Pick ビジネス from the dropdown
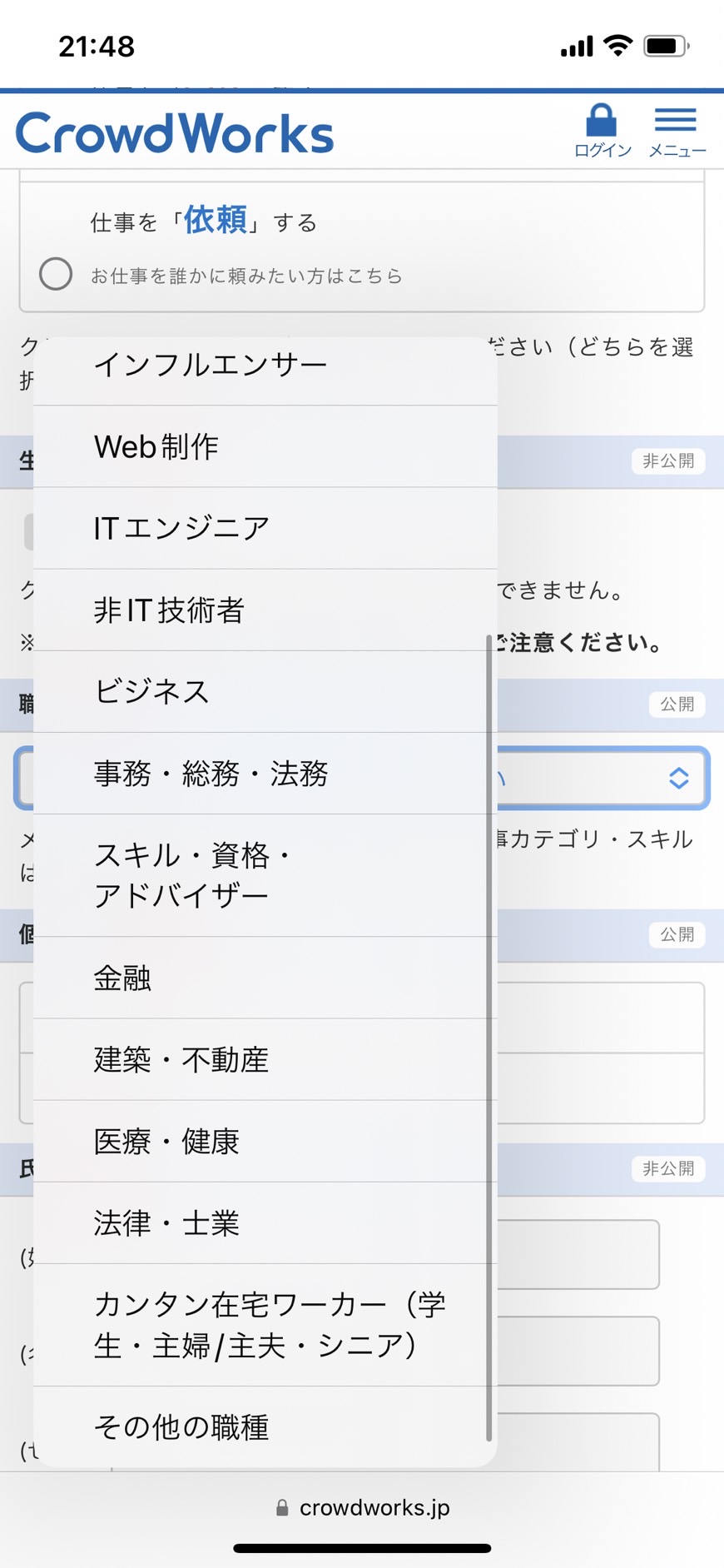Screen dimensions: 724x1568 (x=265, y=692)
